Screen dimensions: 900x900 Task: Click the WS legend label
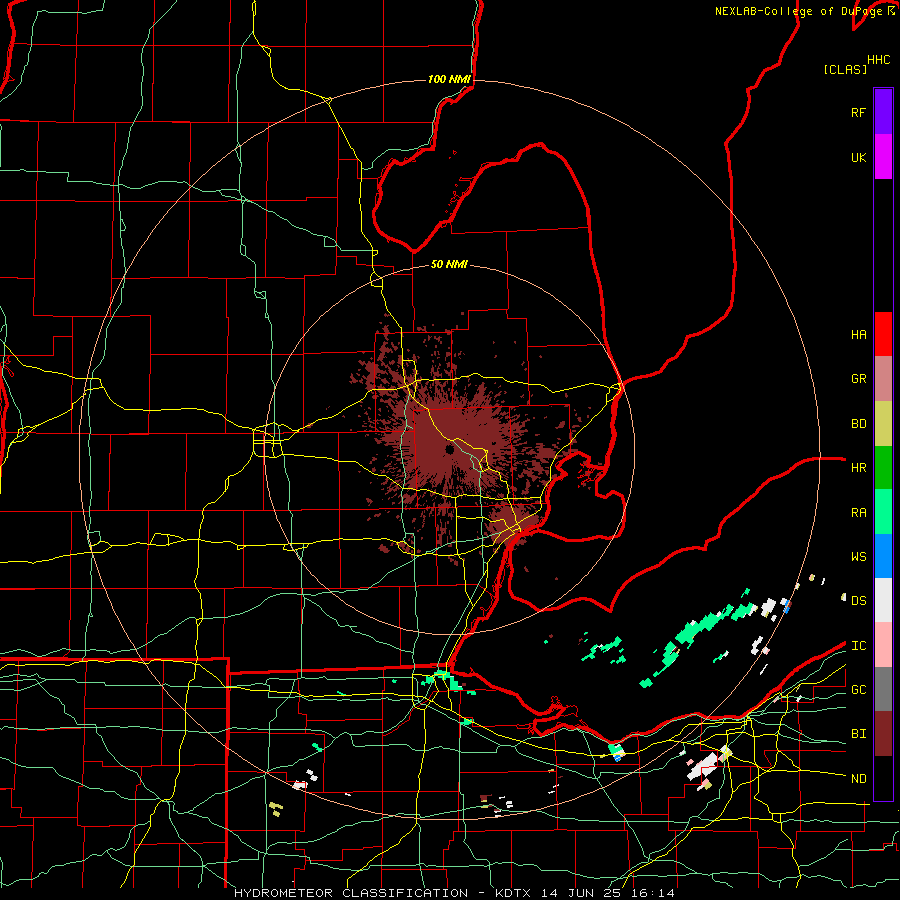[858, 557]
